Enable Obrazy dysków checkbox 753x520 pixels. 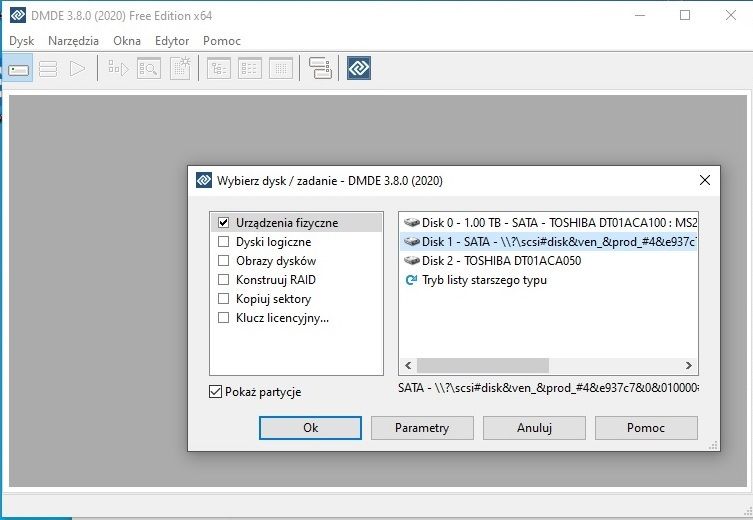tap(223, 261)
